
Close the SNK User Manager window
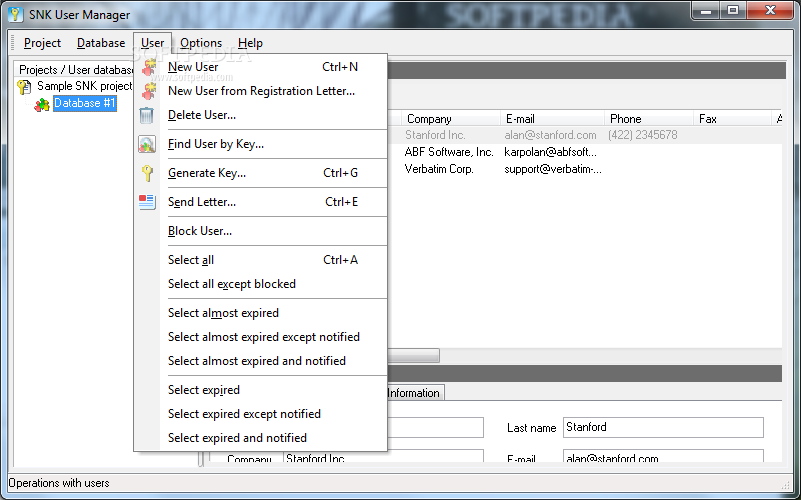click(x=770, y=11)
